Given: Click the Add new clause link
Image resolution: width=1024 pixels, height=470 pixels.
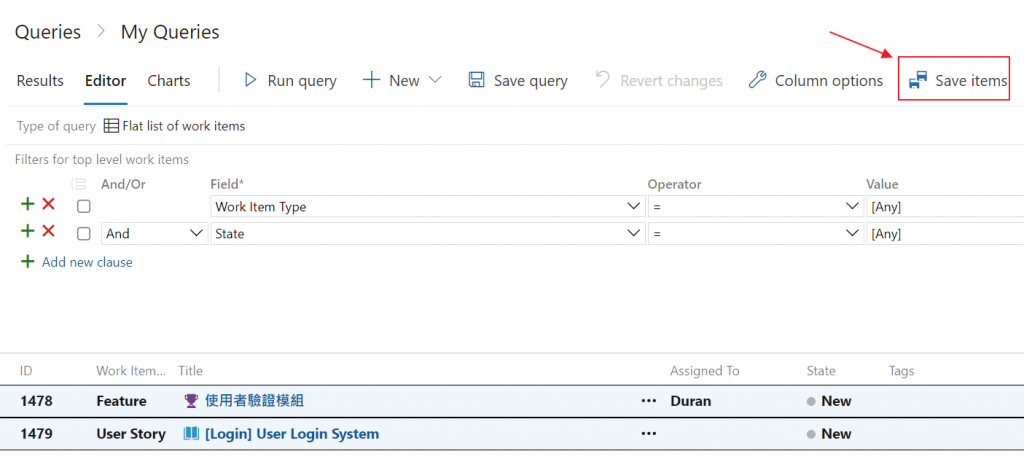Looking at the screenshot, I should pos(86,262).
